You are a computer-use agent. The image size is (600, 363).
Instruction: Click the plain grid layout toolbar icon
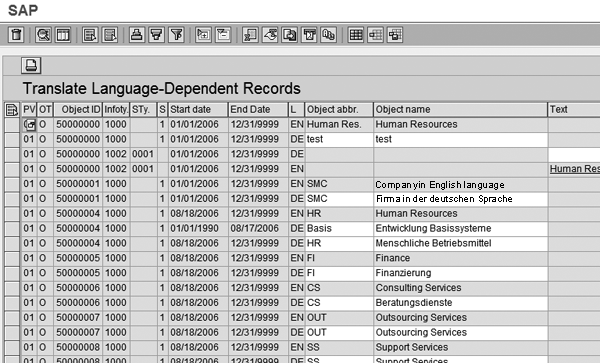click(x=356, y=35)
